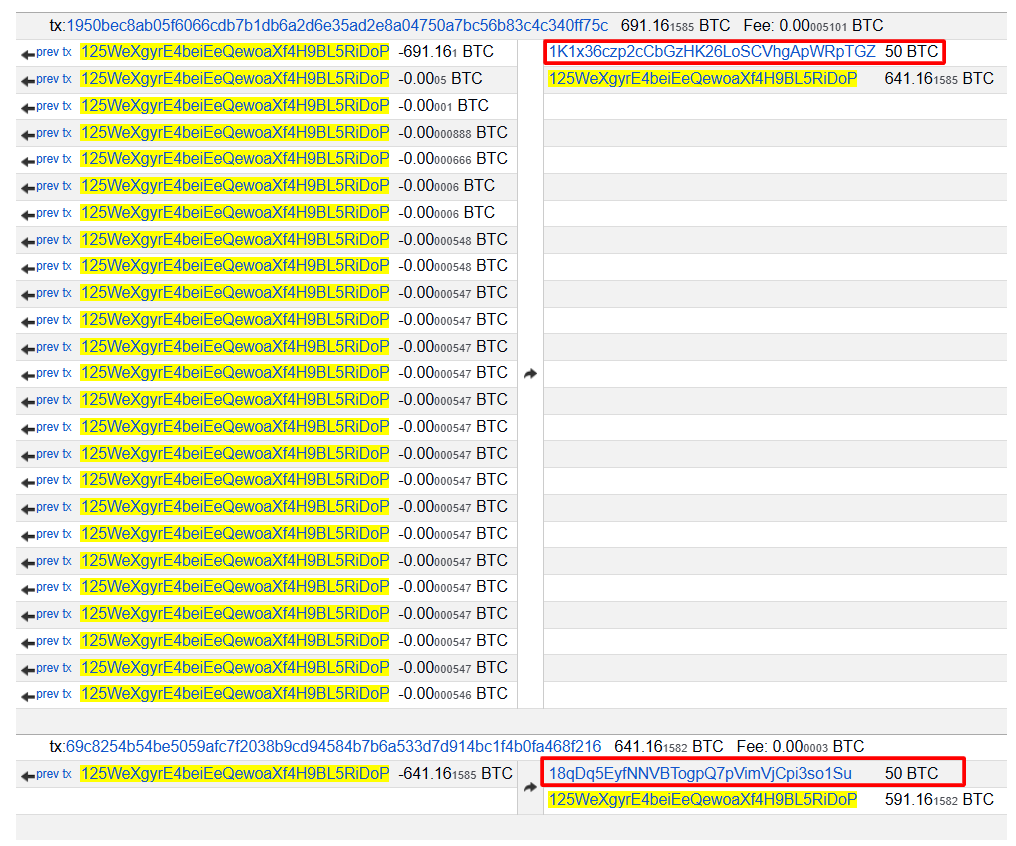Follow 'prev tx' link in -0.00000666 BTC row
Screen dimensions: 1016x846
[54, 159]
